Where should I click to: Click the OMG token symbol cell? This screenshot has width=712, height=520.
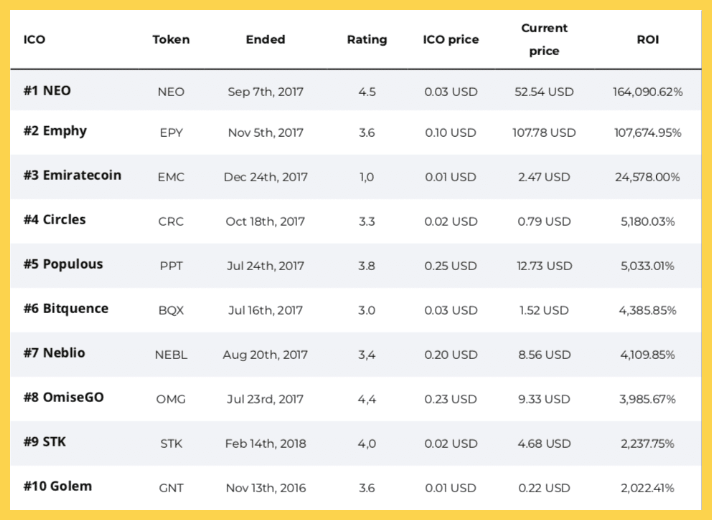point(171,399)
